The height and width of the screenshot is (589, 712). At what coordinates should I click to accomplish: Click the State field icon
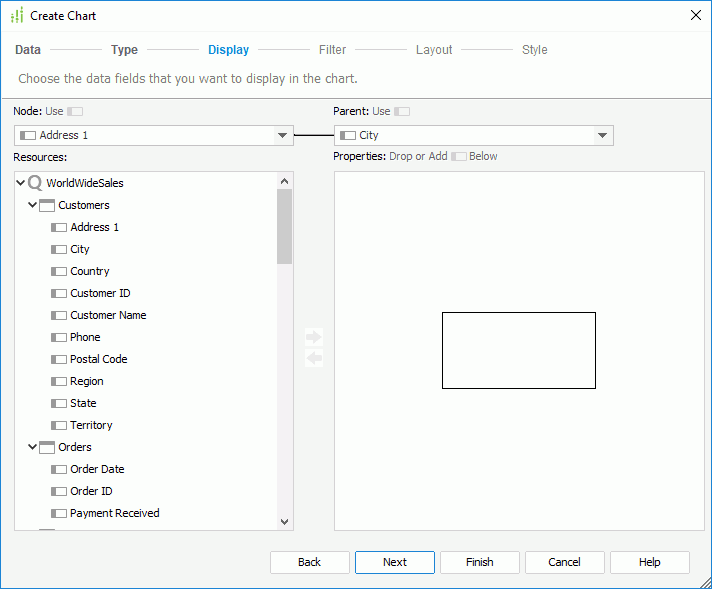click(59, 403)
